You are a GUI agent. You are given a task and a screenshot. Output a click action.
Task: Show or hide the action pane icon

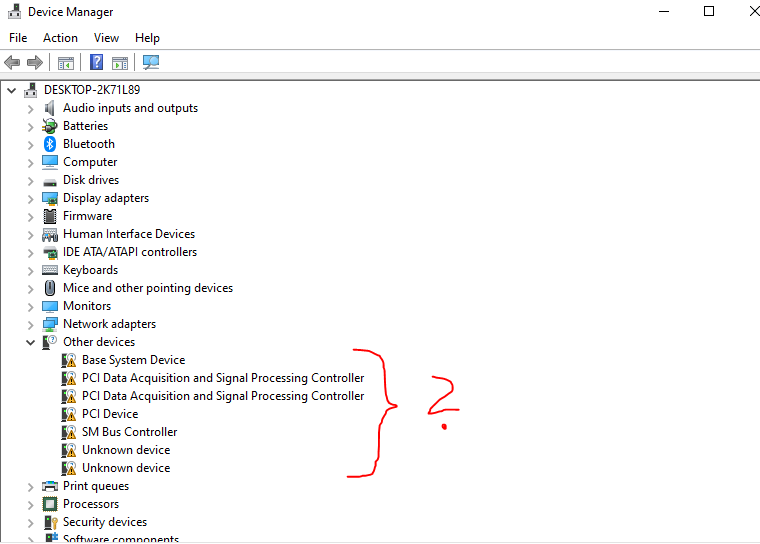(120, 63)
